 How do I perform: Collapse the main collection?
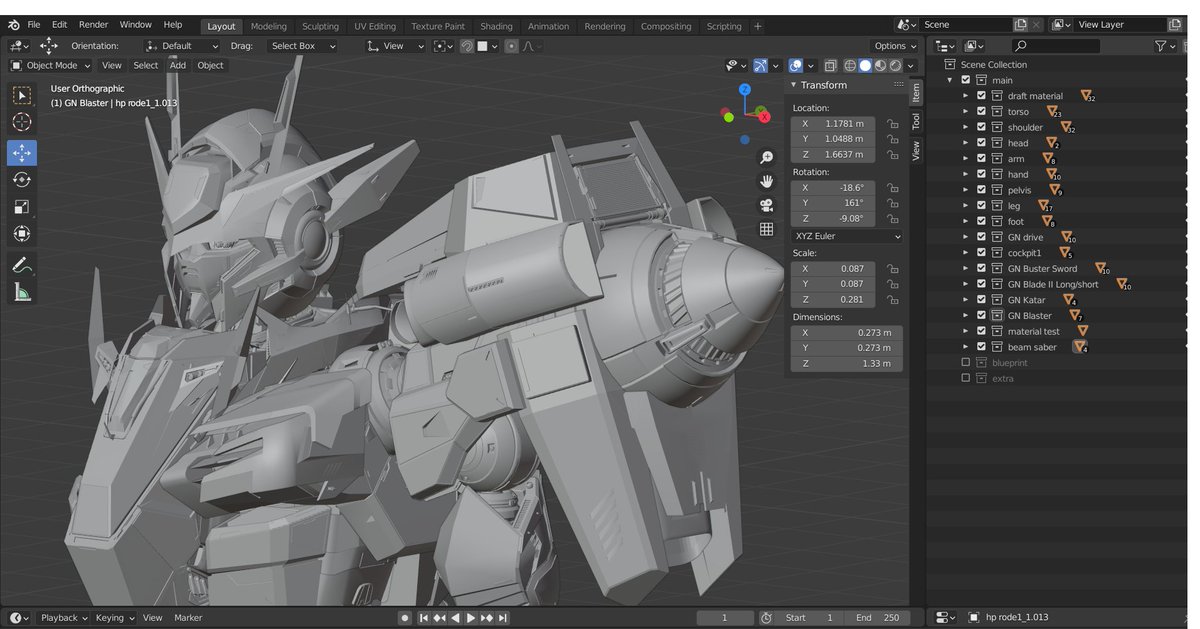click(x=950, y=80)
